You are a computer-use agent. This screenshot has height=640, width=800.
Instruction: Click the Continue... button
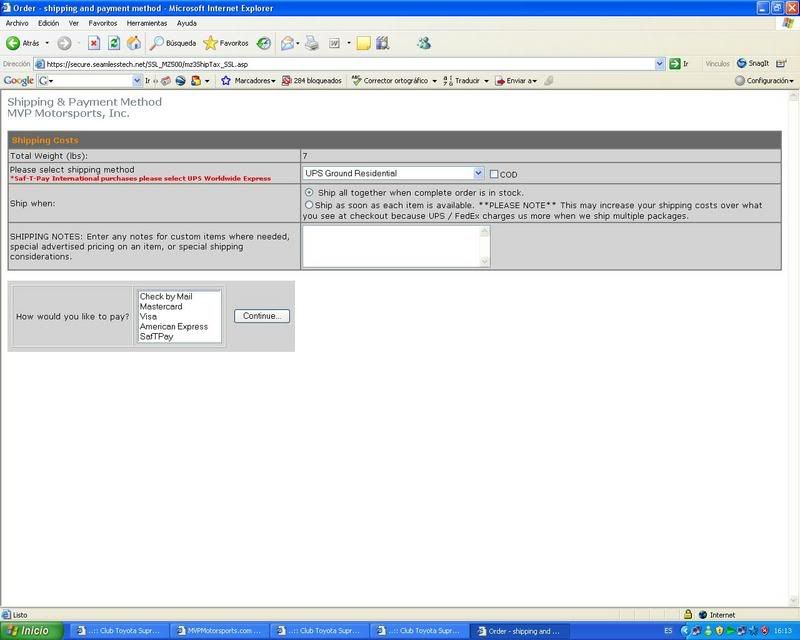pyautogui.click(x=262, y=316)
